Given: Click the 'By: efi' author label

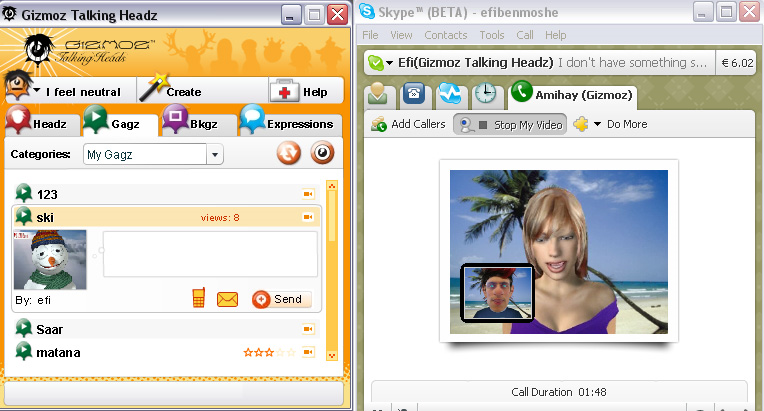Looking at the screenshot, I should (x=33, y=300).
